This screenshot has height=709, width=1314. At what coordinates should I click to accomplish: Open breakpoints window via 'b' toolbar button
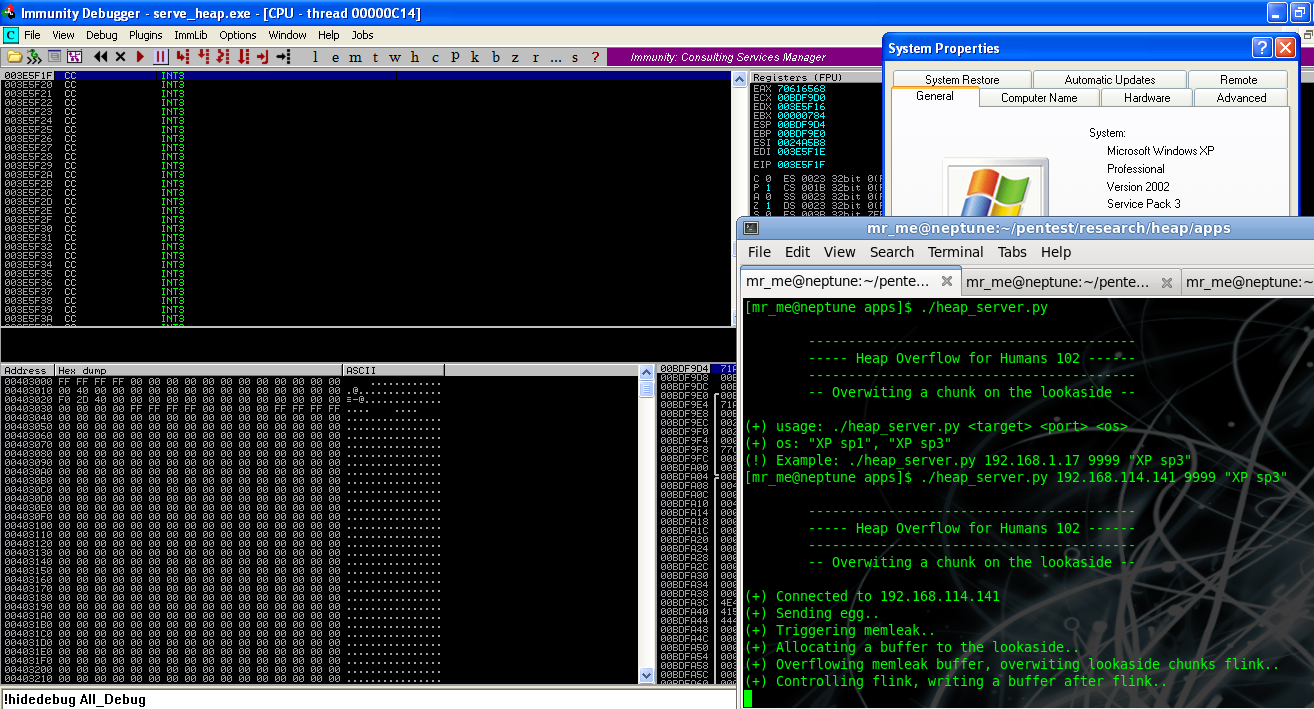pyautogui.click(x=495, y=57)
